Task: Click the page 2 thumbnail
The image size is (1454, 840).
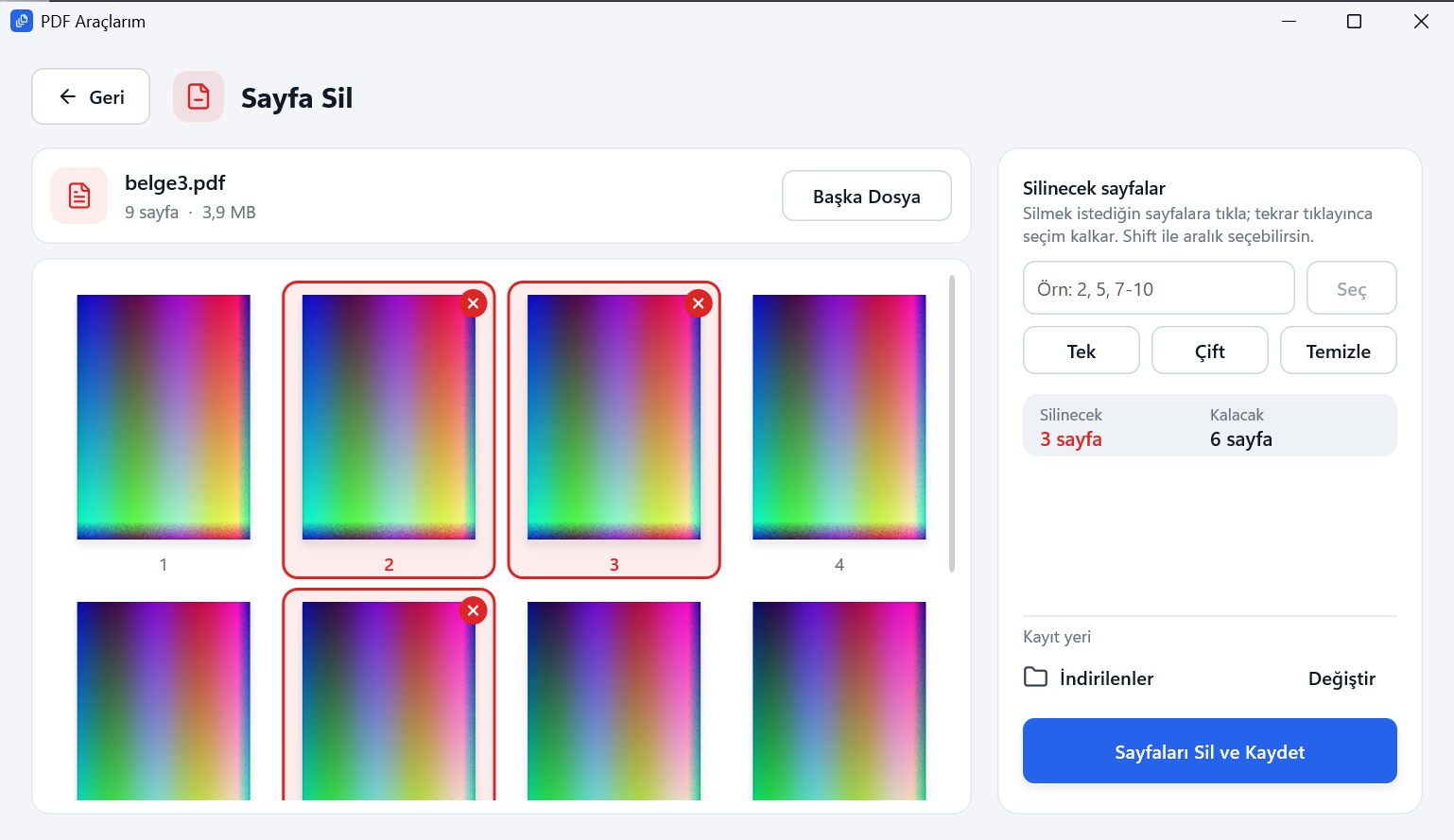Action: 389,417
